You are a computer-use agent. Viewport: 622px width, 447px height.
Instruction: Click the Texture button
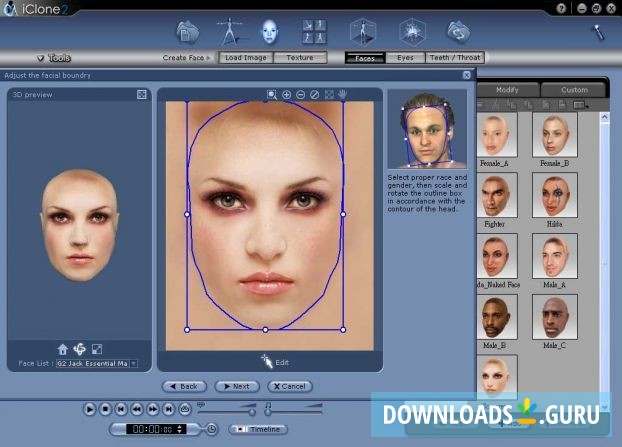tap(300, 58)
